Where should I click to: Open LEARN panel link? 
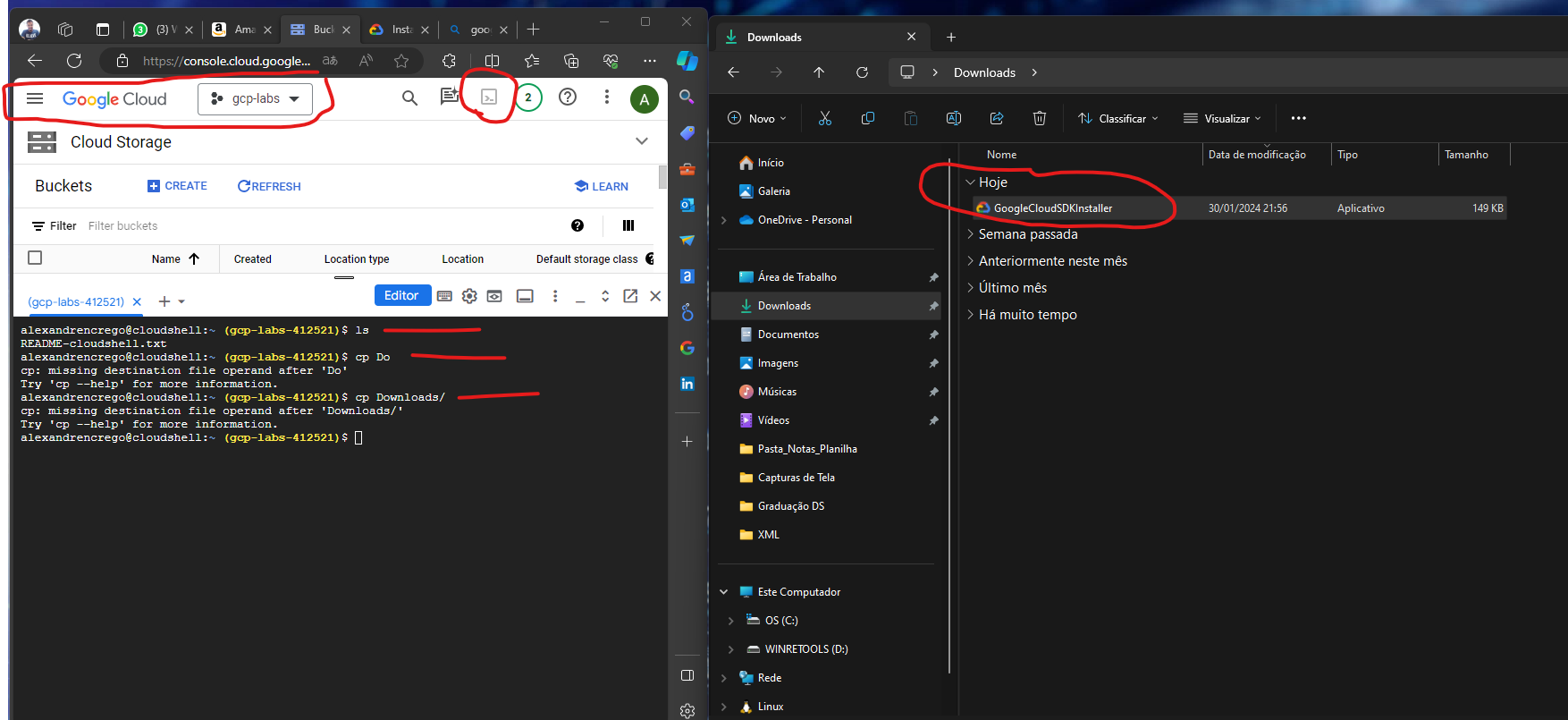tap(602, 186)
